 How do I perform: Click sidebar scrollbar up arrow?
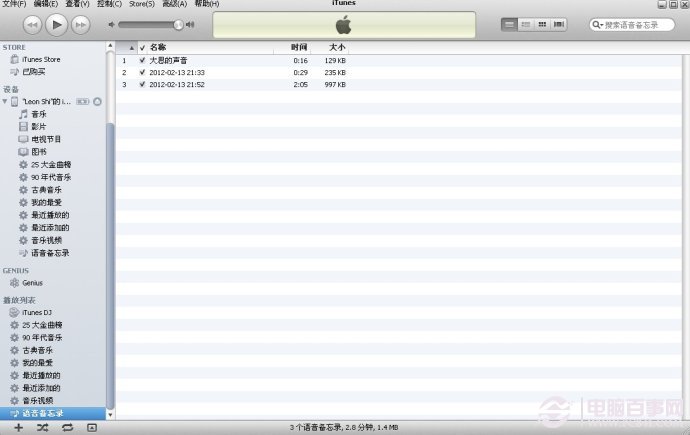[110, 46]
